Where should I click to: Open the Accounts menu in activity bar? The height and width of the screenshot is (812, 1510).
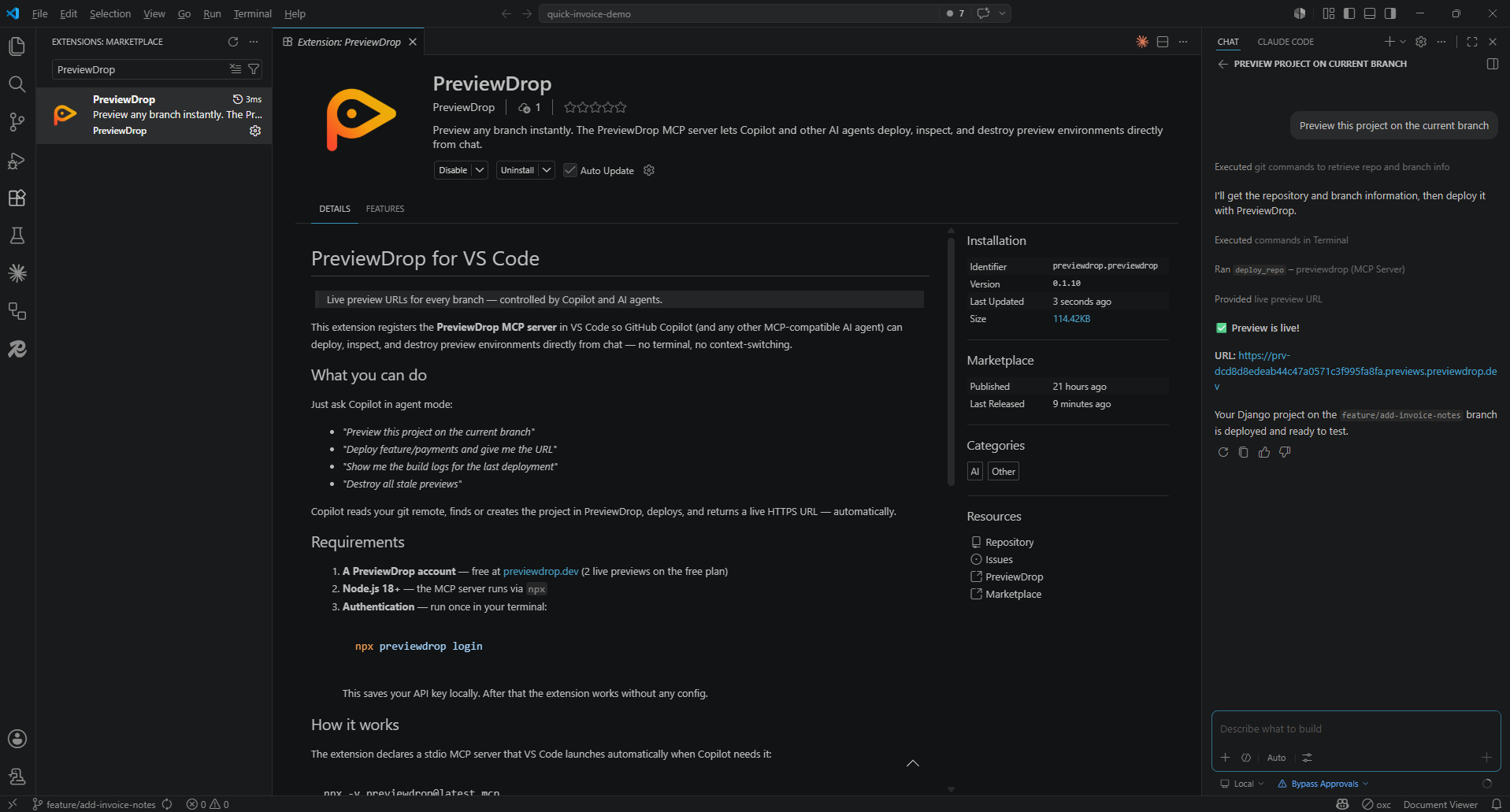point(17,739)
